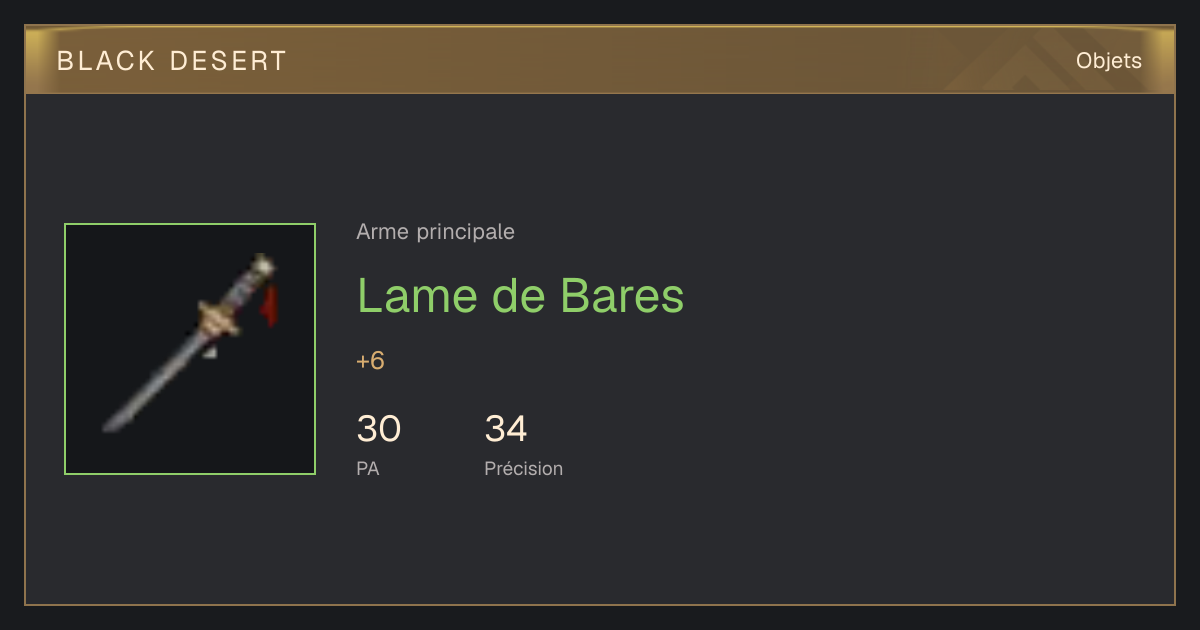This screenshot has height=630, width=1200.
Task: Click the PA value 30
Action: (x=379, y=429)
